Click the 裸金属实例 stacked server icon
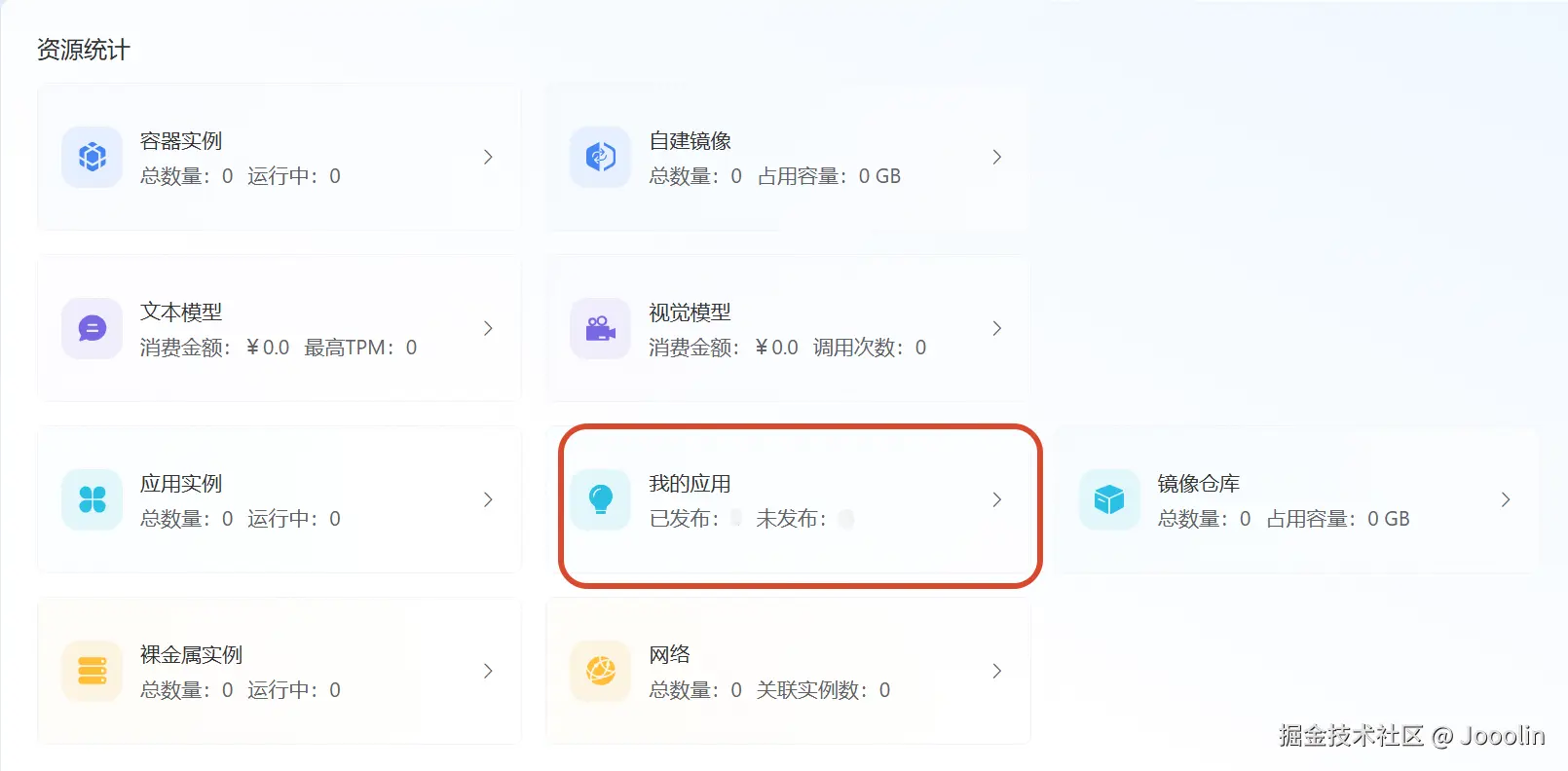1568x771 pixels. (93, 671)
